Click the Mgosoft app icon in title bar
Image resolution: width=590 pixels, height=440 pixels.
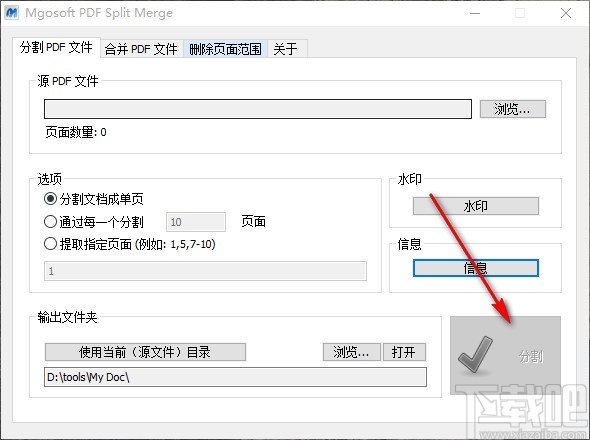[x=11, y=12]
